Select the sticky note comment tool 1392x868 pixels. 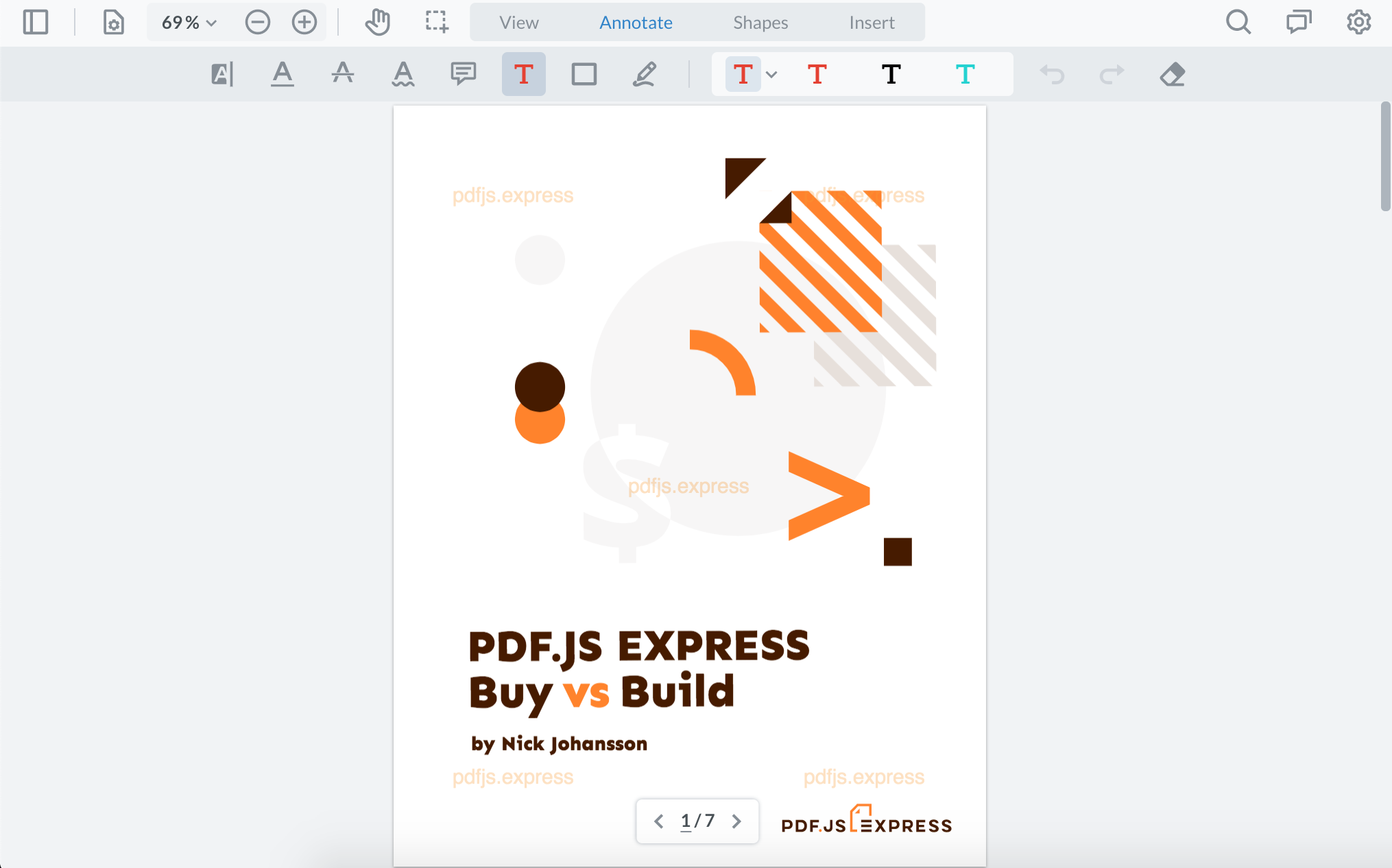click(x=464, y=74)
